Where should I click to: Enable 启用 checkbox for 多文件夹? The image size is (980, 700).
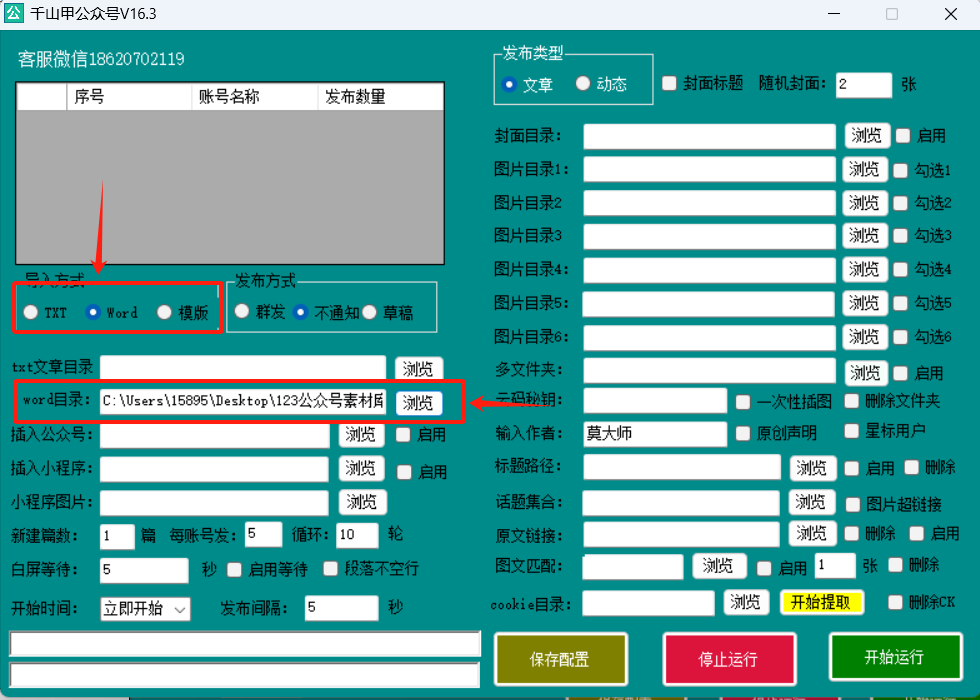(x=901, y=373)
